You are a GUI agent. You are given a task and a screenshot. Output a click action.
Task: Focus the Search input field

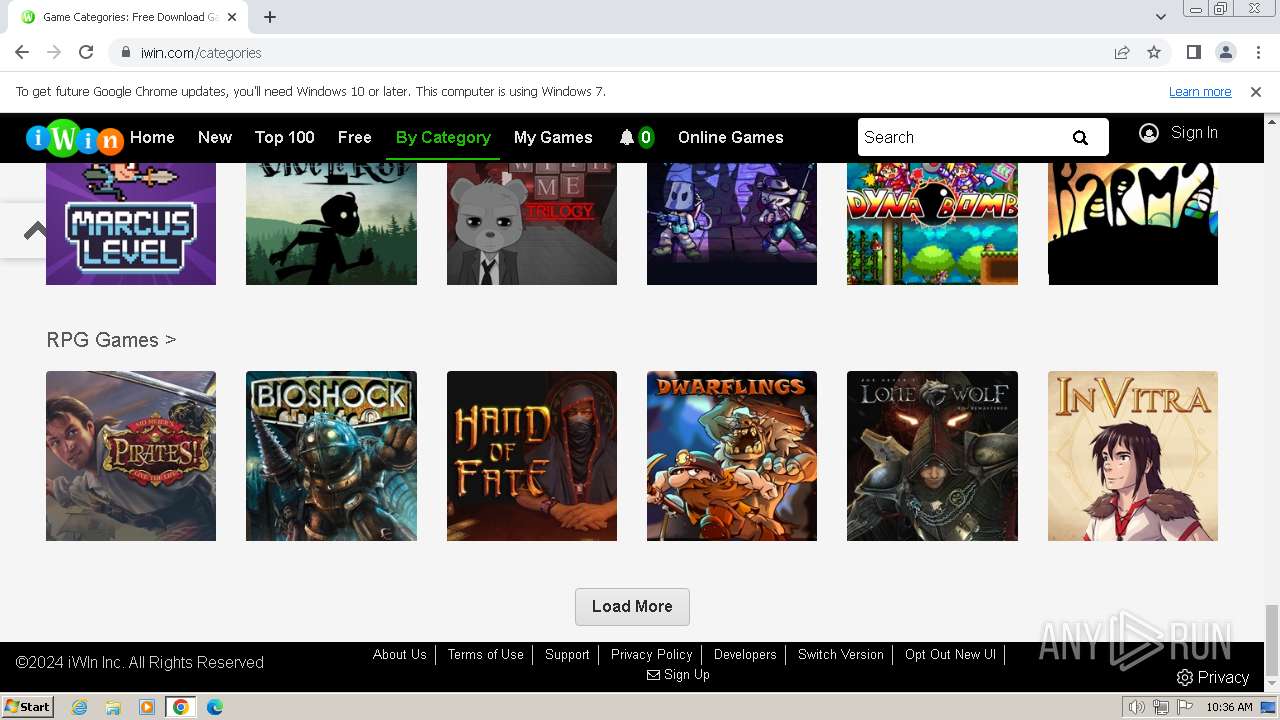960,138
